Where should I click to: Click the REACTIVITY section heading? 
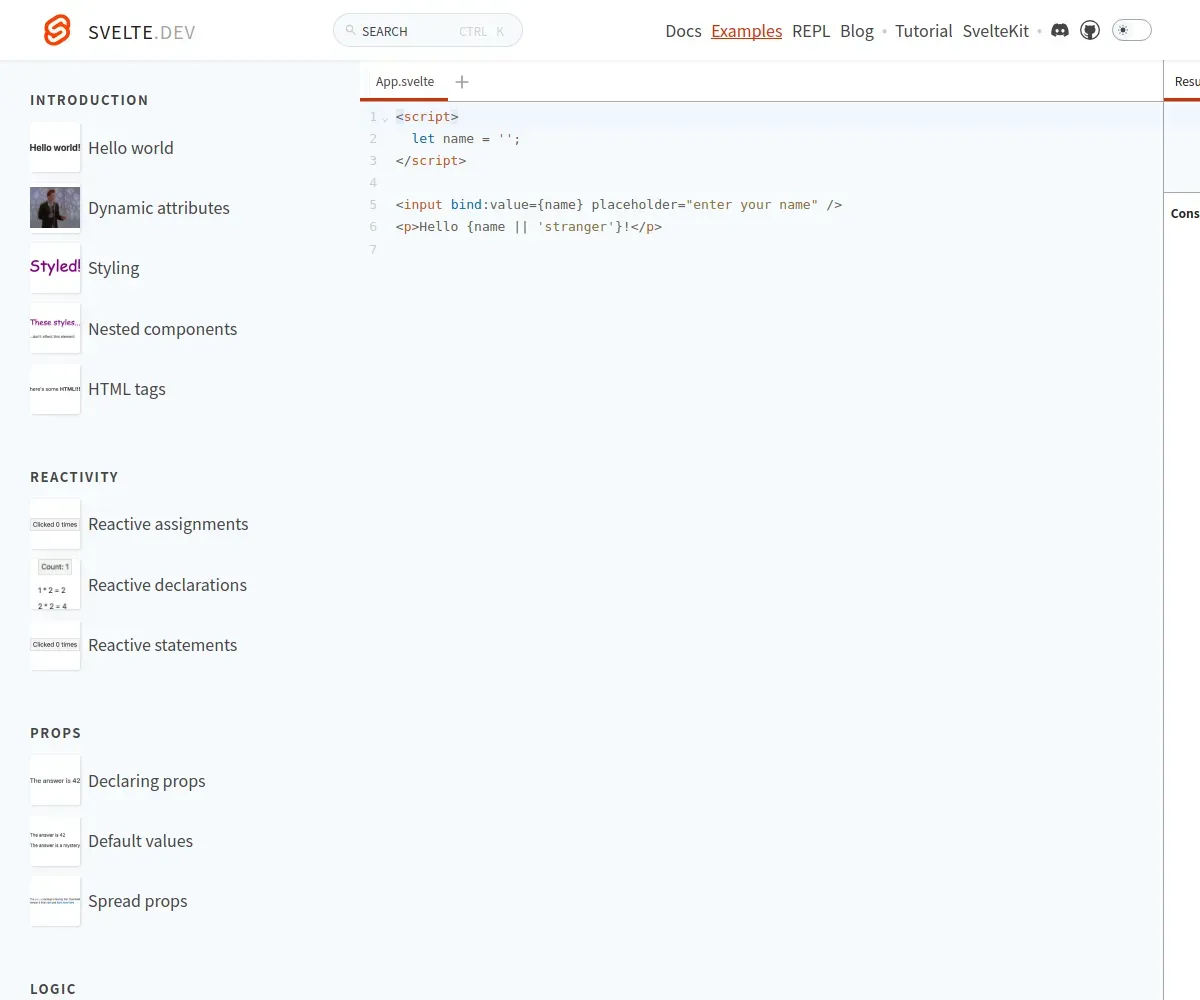74,477
